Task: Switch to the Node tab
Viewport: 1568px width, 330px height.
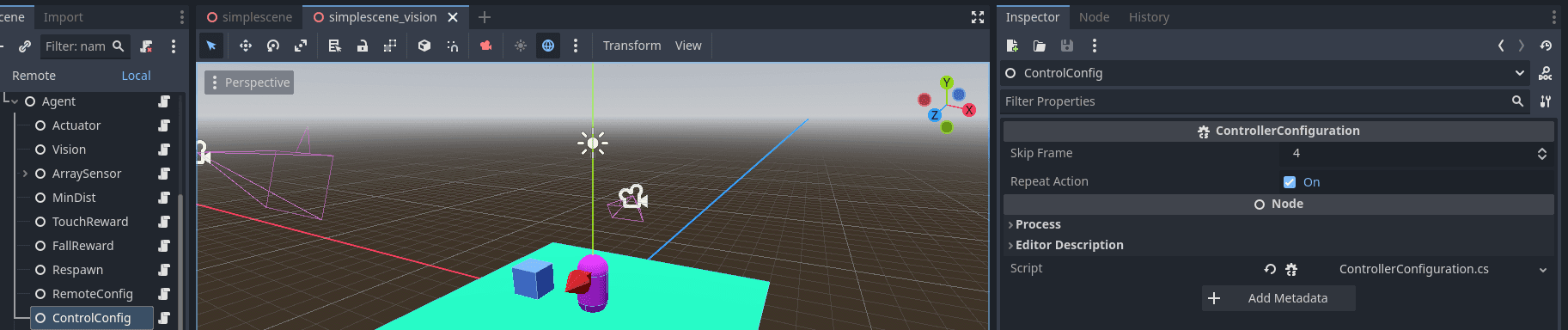Action: pos(1094,17)
